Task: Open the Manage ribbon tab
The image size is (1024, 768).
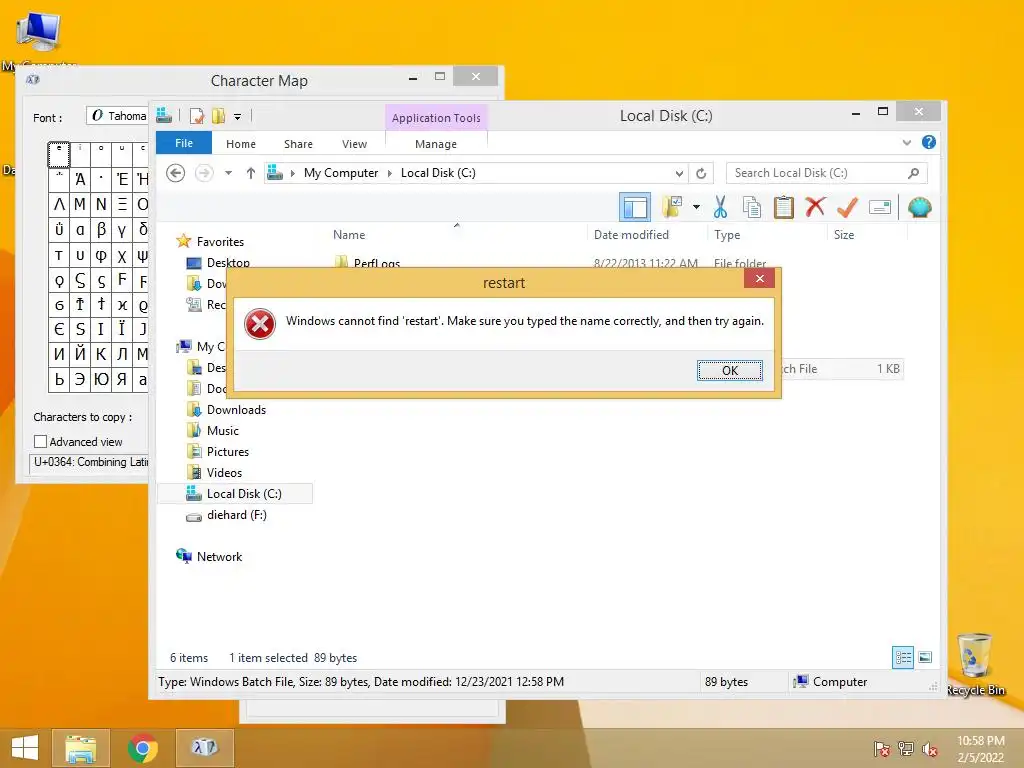Action: (x=436, y=144)
